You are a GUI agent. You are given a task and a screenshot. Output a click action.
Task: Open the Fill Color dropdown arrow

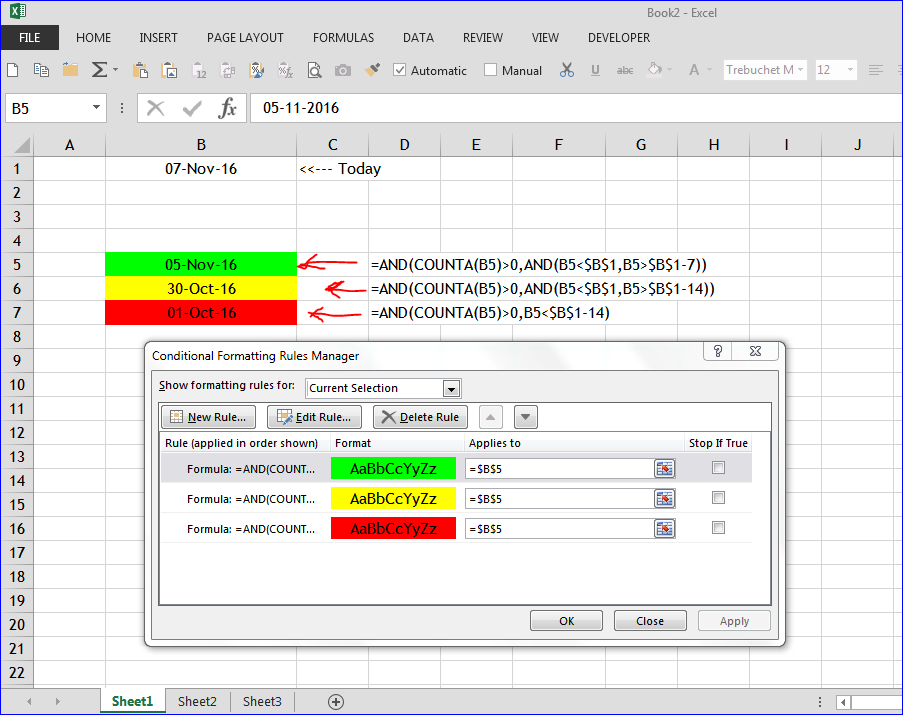point(669,70)
